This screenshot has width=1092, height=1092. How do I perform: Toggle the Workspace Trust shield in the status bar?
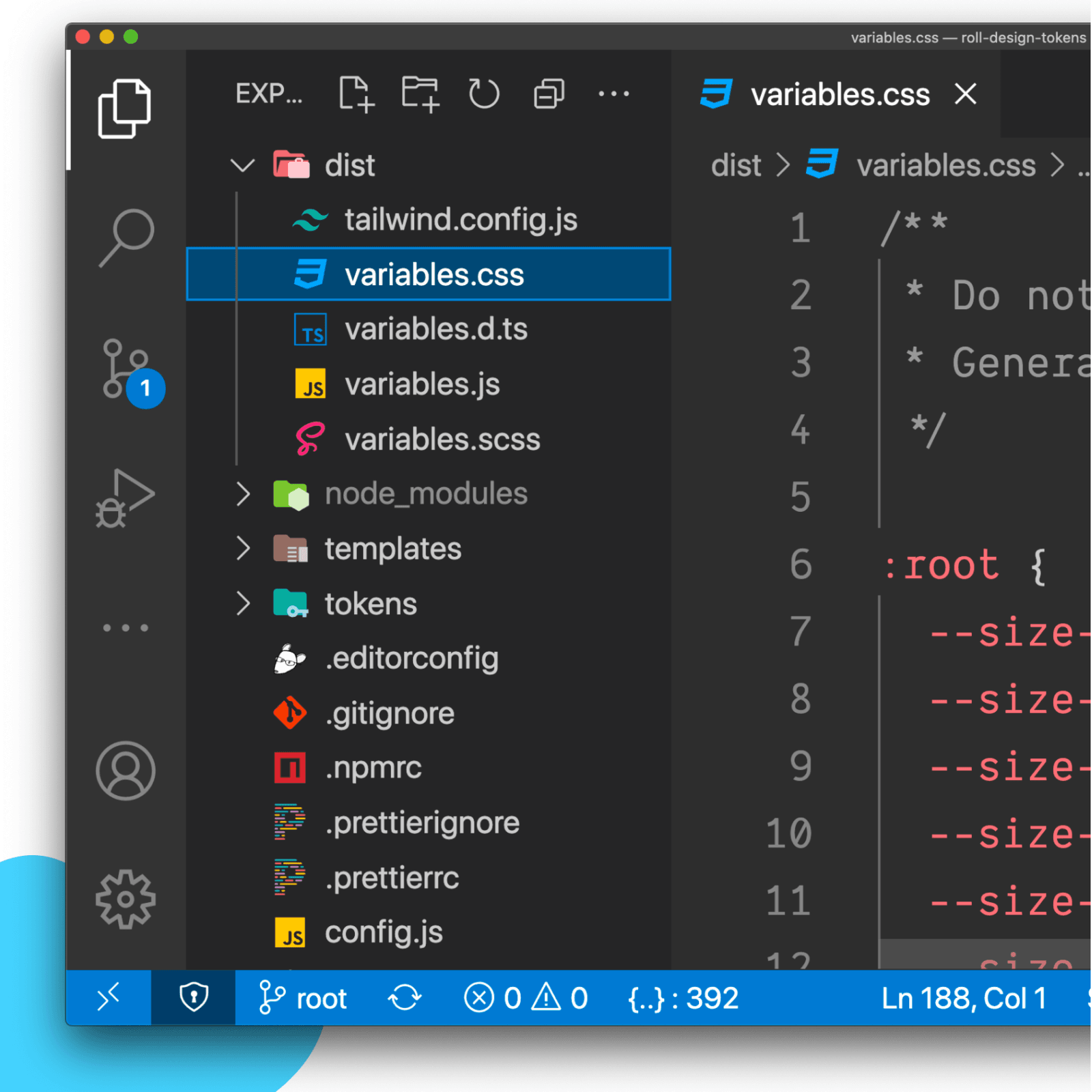tap(193, 998)
